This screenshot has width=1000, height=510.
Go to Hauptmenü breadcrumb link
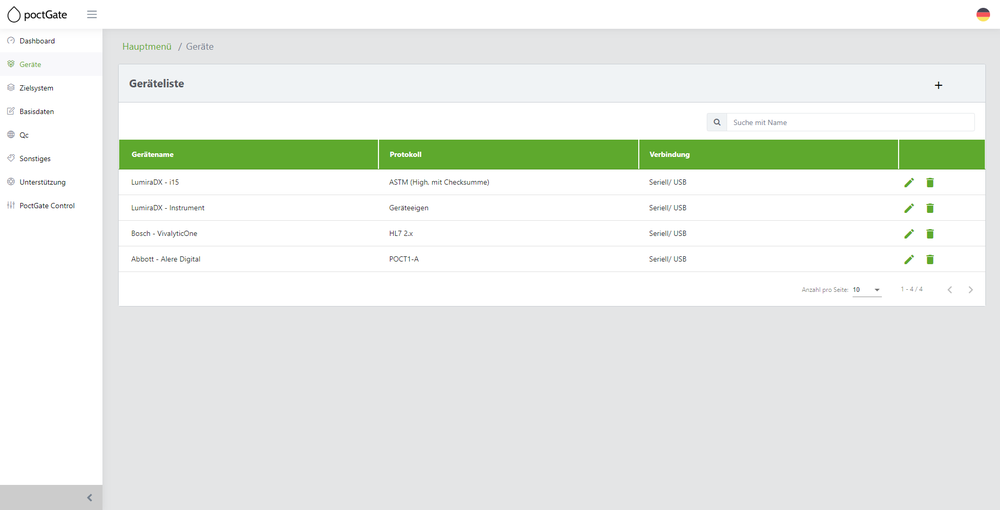[x=147, y=47]
